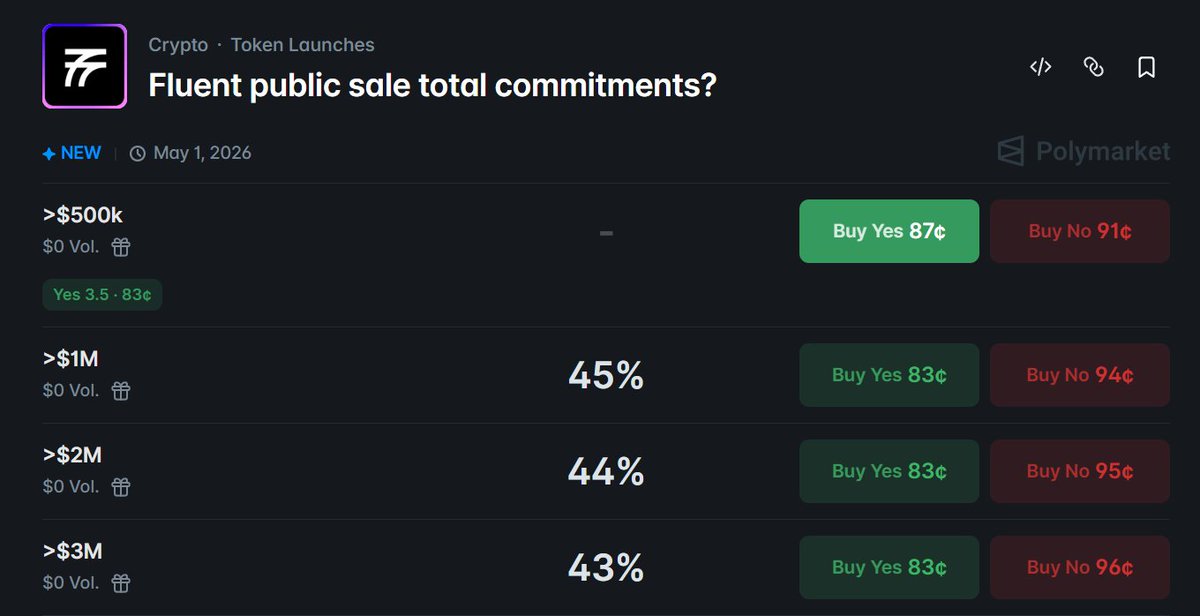1200x616 pixels.
Task: Buy Yes at 83¢ for >$1M
Action: click(x=889, y=375)
